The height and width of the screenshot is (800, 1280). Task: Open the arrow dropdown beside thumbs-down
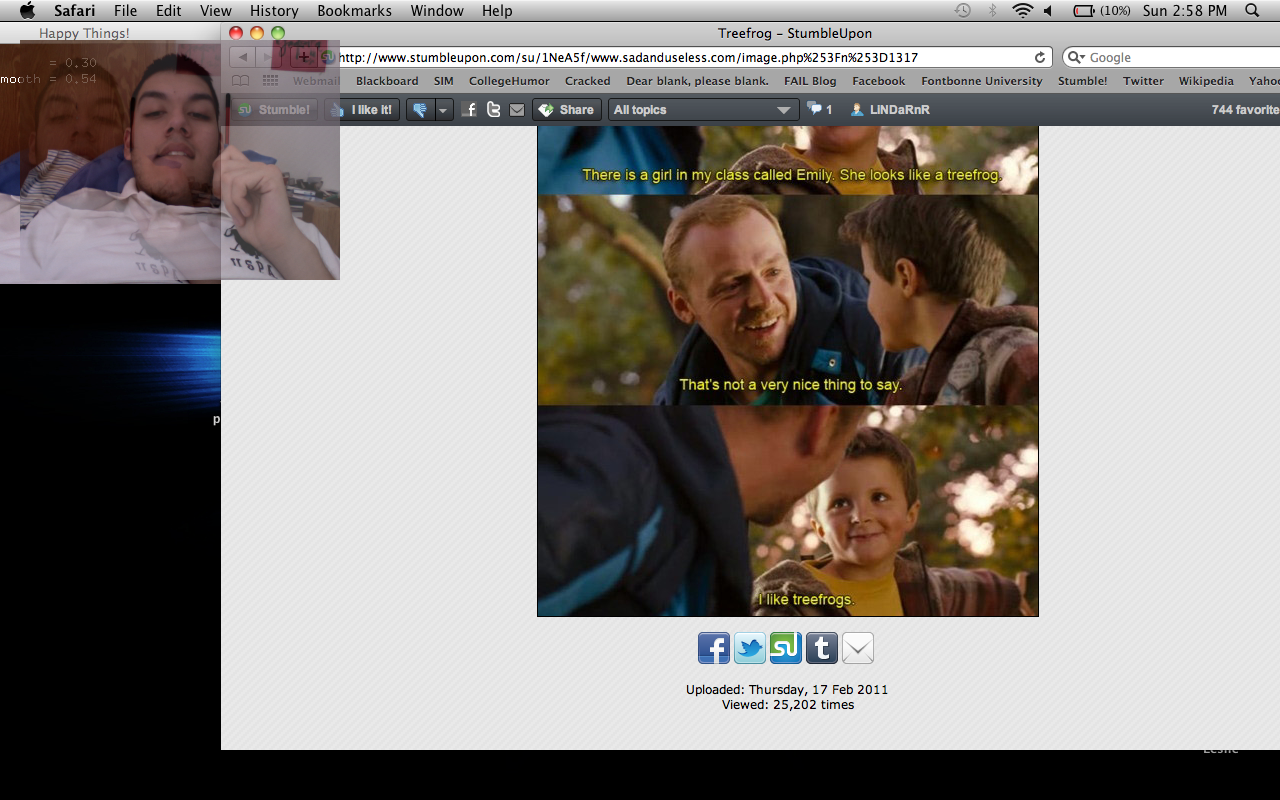443,110
